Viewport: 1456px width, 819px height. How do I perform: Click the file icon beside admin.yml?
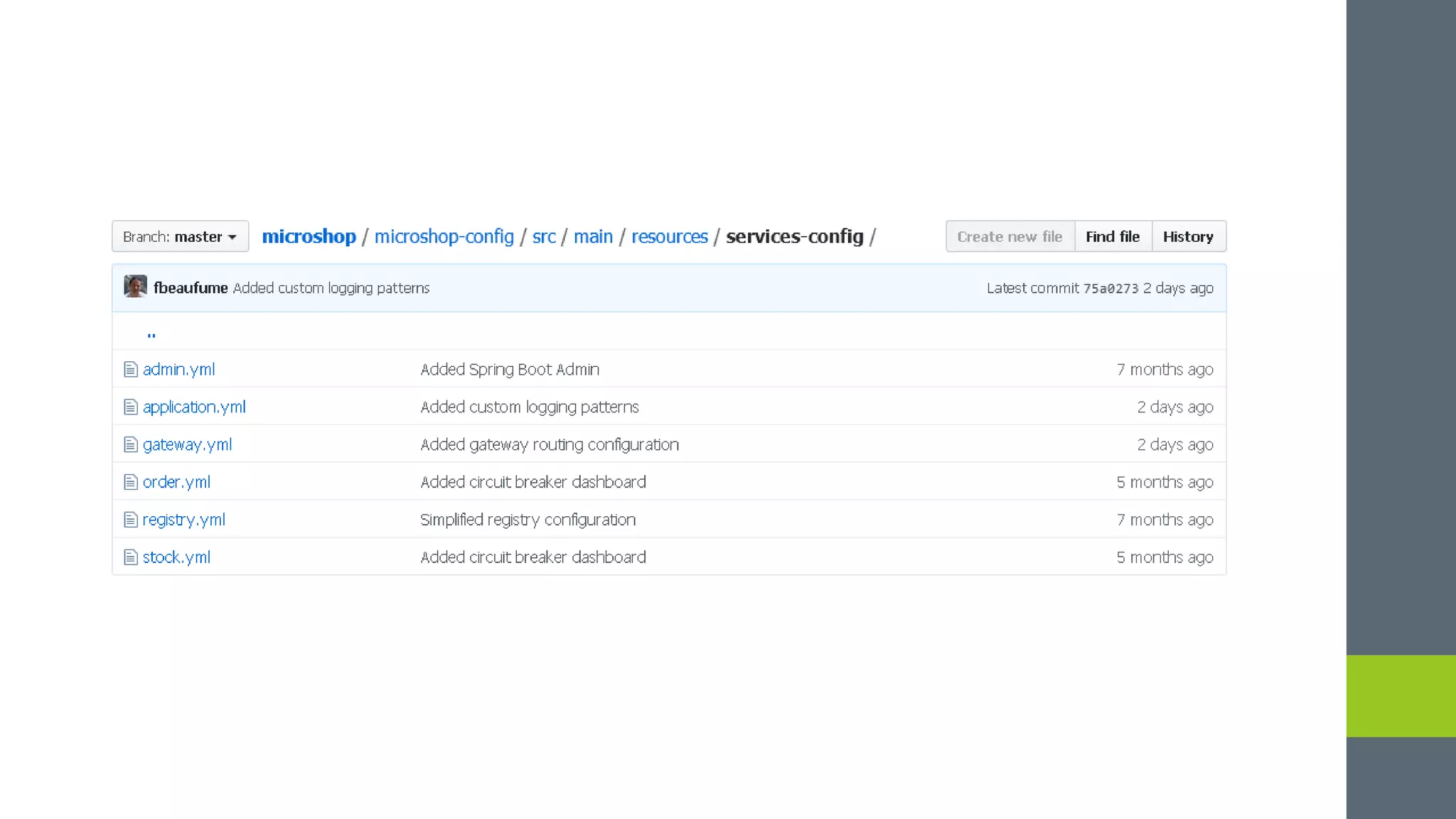pyautogui.click(x=130, y=369)
